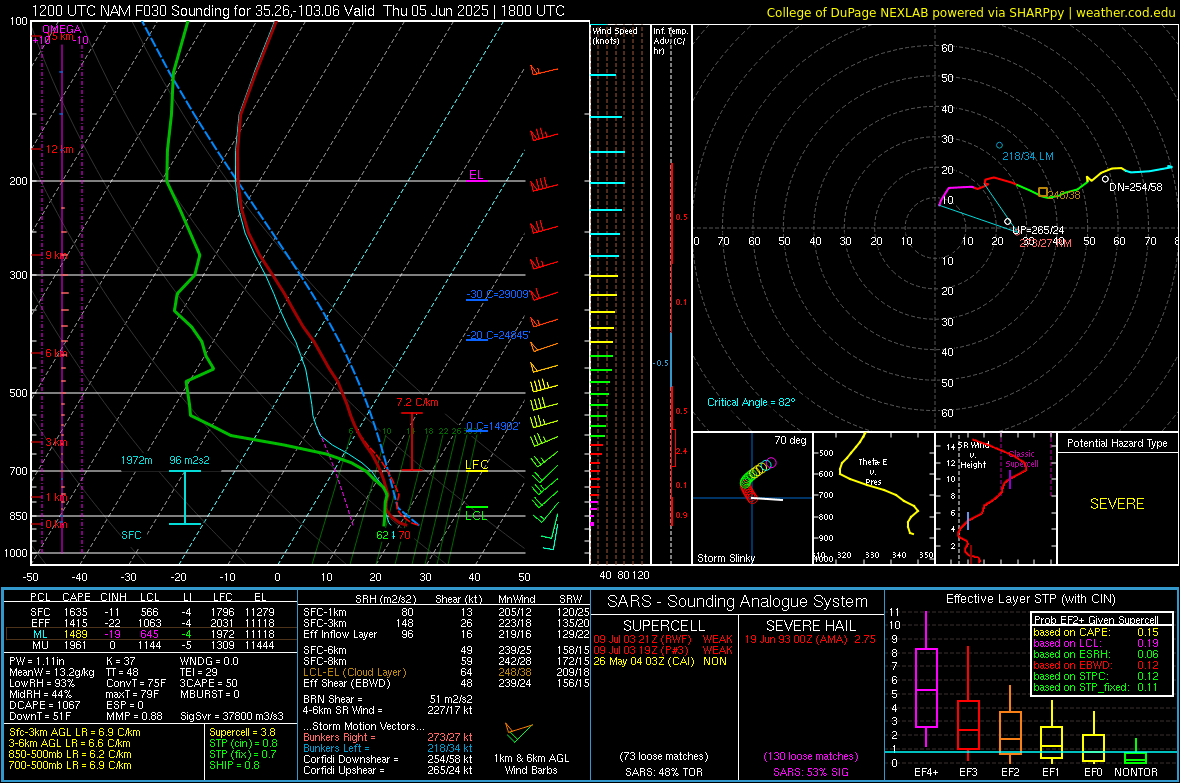Viewport: 1180px width, 783px height.
Task: Click the 'Sfc-3km AGL LR = 6.9 C/km' line
Action: click(75, 732)
